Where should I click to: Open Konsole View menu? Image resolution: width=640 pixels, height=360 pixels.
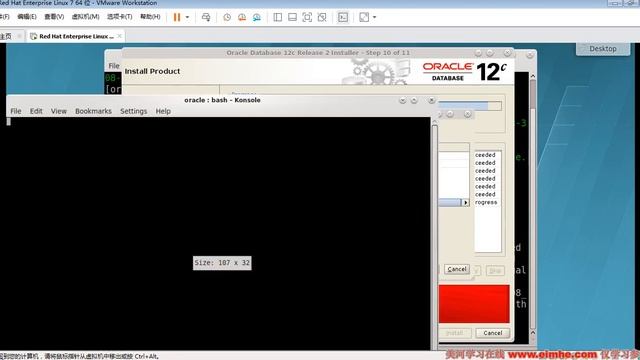[x=59, y=111]
